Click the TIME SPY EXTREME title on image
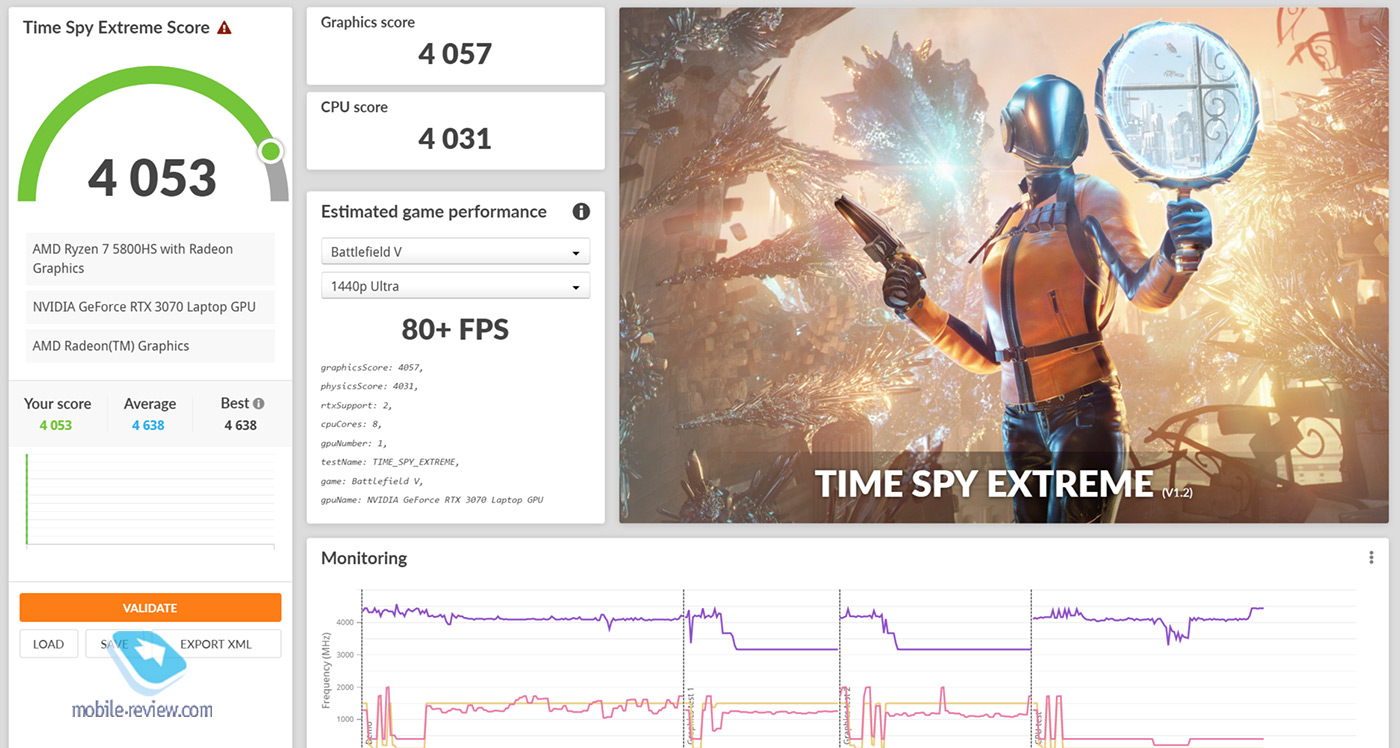 (984, 484)
